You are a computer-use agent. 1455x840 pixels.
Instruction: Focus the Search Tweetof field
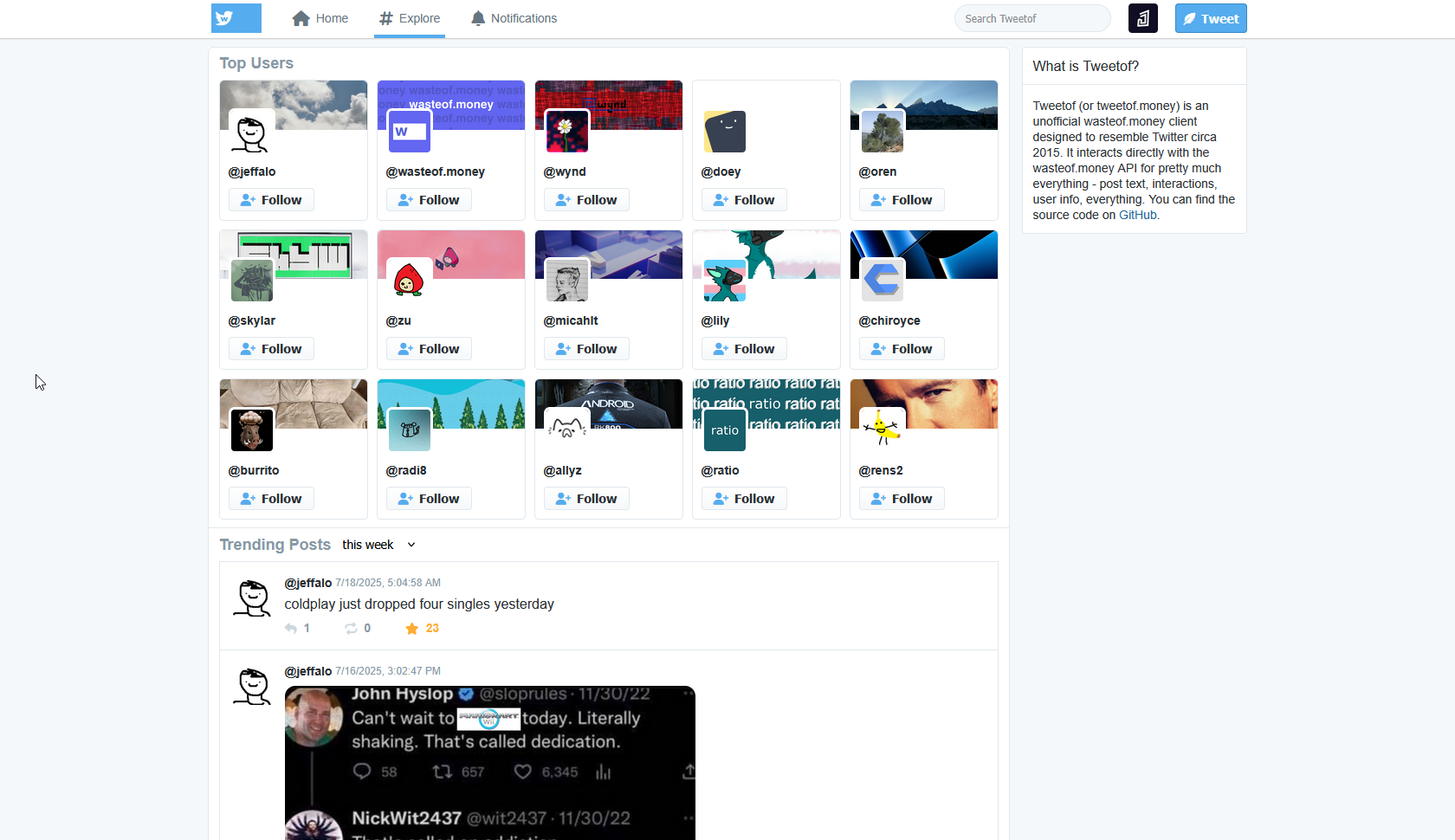(x=1032, y=18)
